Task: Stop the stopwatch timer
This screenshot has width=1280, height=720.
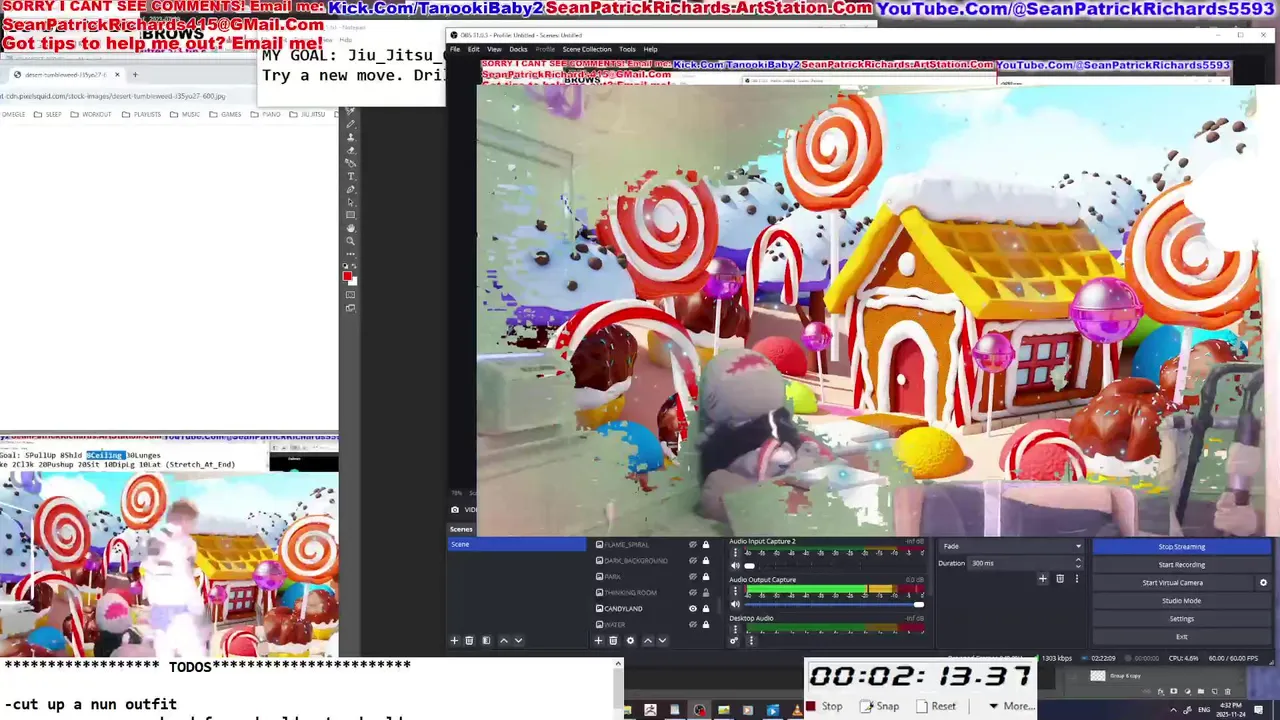Action: 824,706
